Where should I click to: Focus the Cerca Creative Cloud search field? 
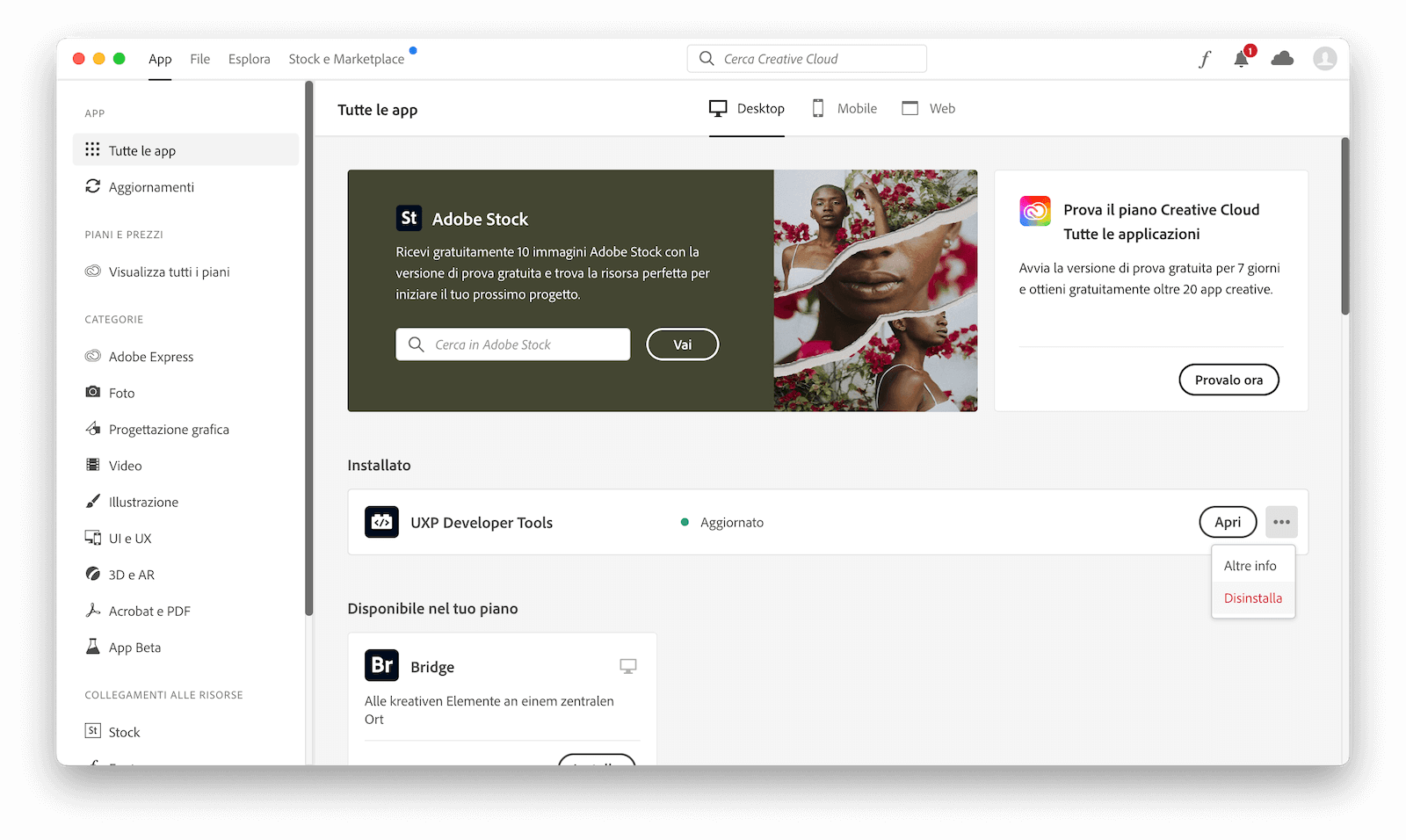[x=807, y=59]
